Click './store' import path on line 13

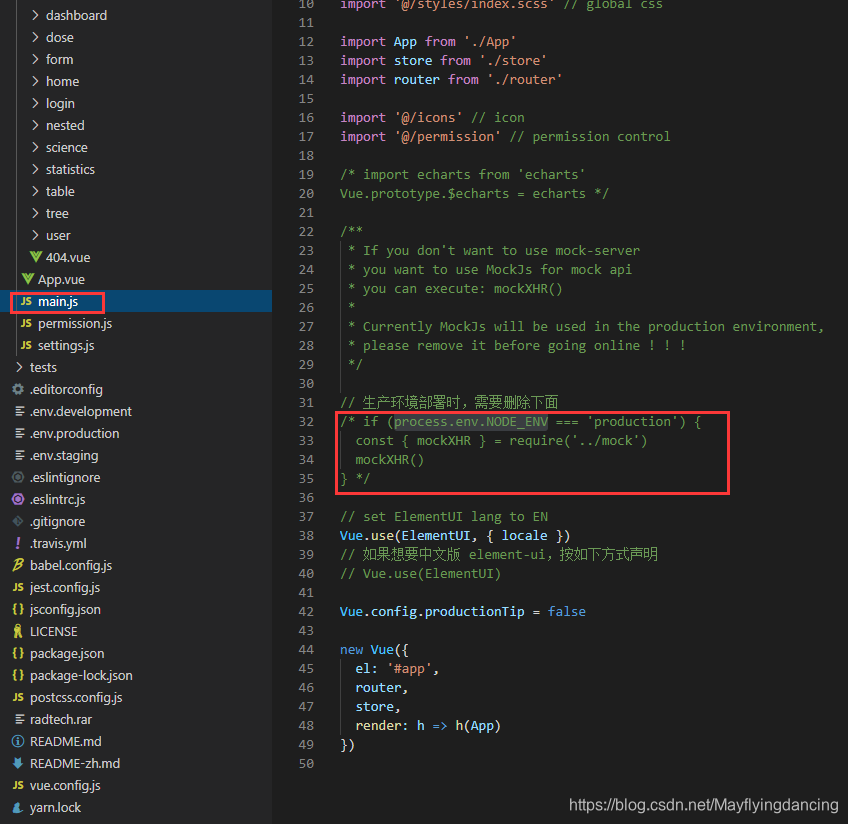513,61
